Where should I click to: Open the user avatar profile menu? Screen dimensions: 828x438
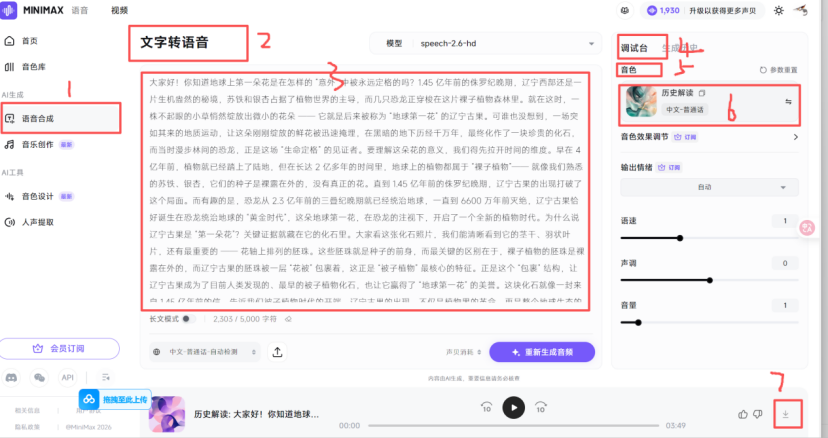(x=801, y=10)
